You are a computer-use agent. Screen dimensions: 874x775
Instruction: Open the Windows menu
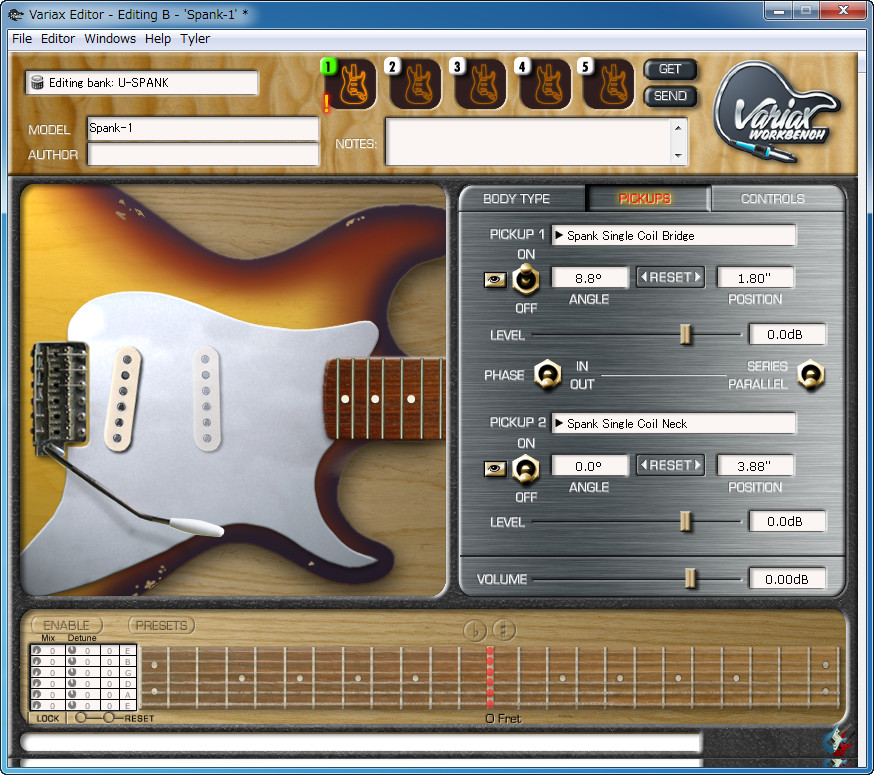pos(110,38)
